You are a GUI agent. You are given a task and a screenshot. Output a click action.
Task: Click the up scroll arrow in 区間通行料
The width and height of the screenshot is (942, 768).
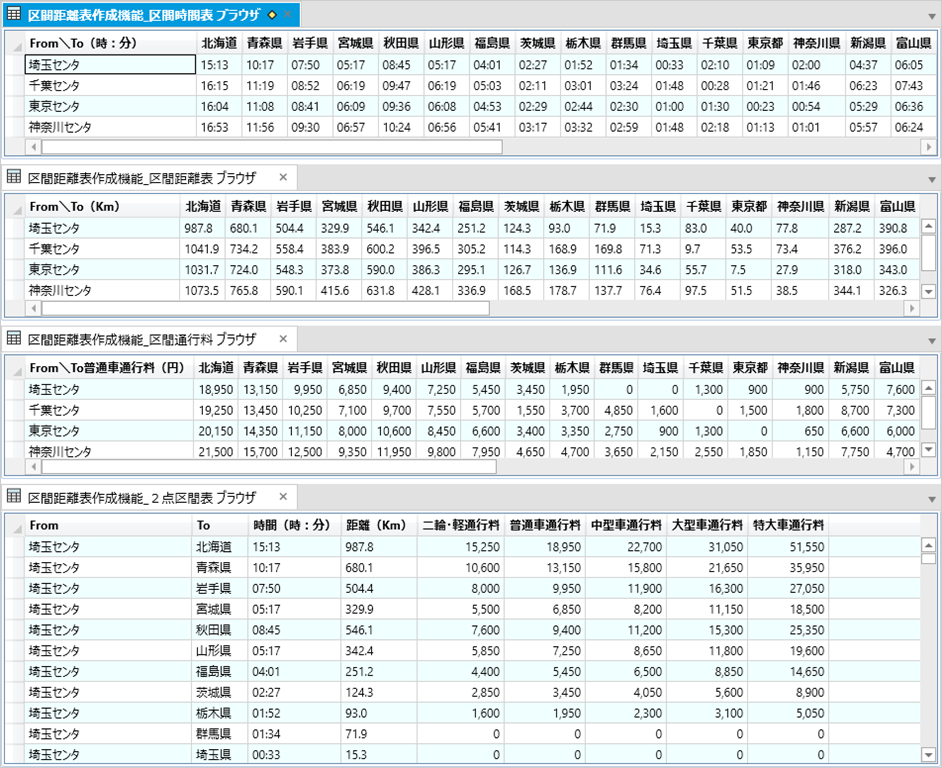pyautogui.click(x=928, y=388)
